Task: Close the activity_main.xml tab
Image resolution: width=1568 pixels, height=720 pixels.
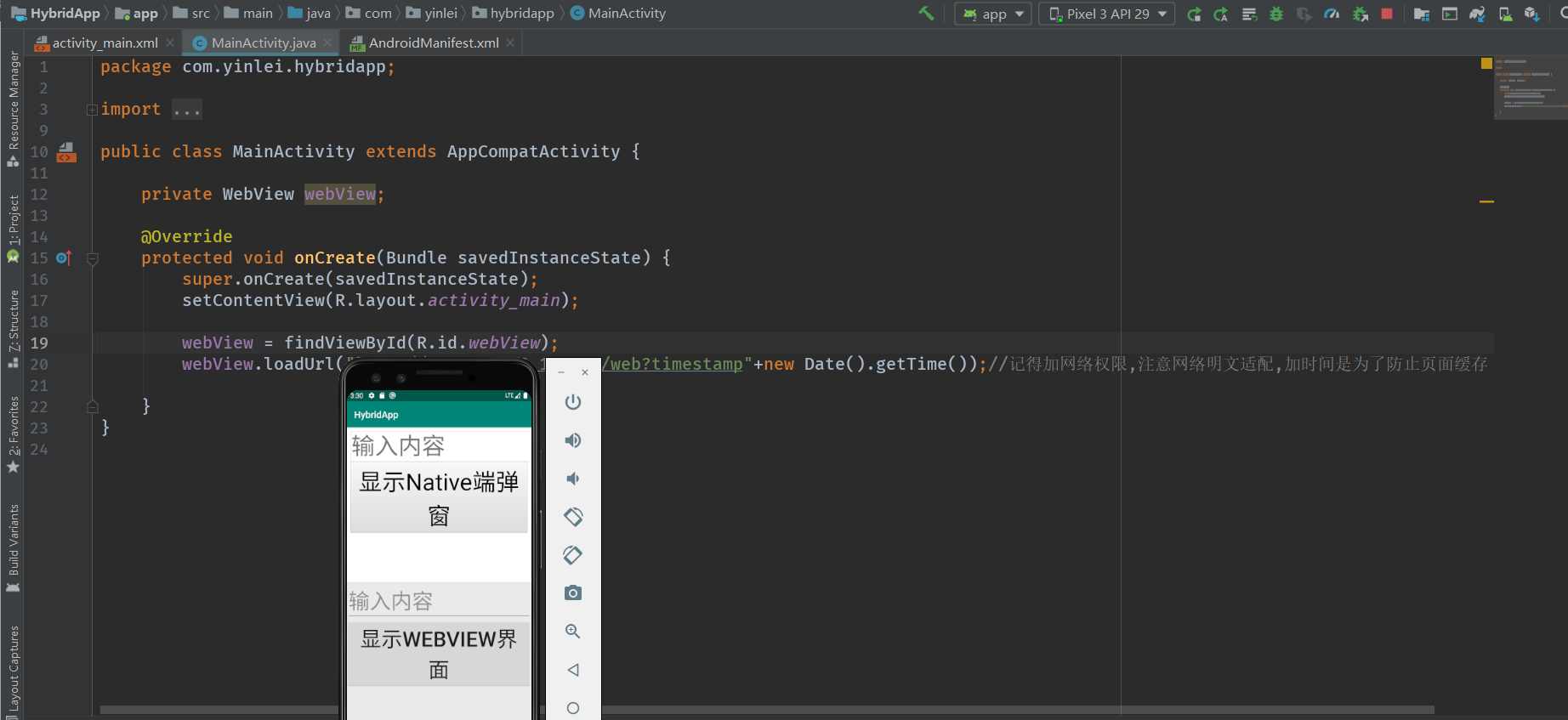Action: [170, 43]
